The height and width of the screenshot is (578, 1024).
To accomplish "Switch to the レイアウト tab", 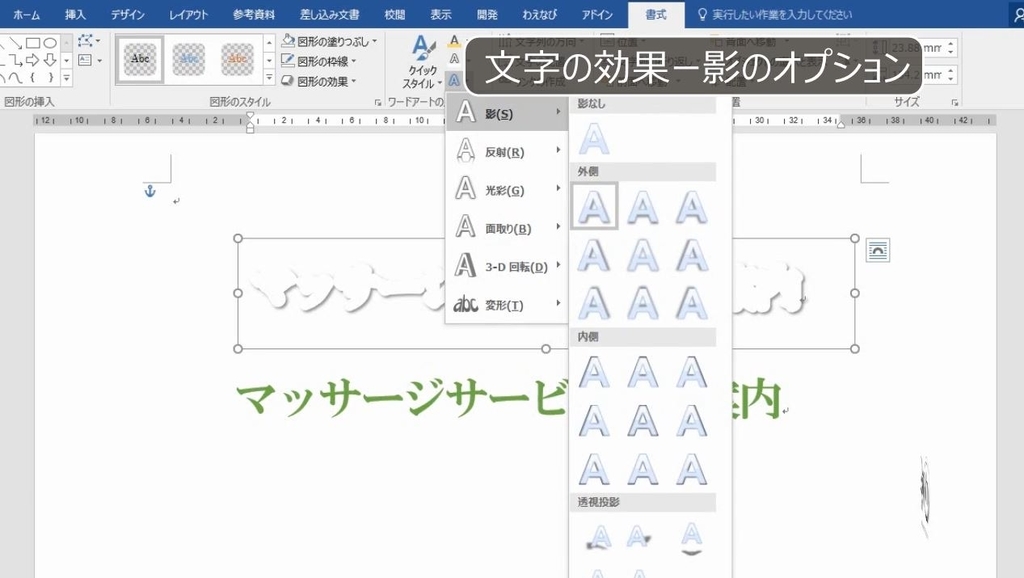I will [x=188, y=14].
